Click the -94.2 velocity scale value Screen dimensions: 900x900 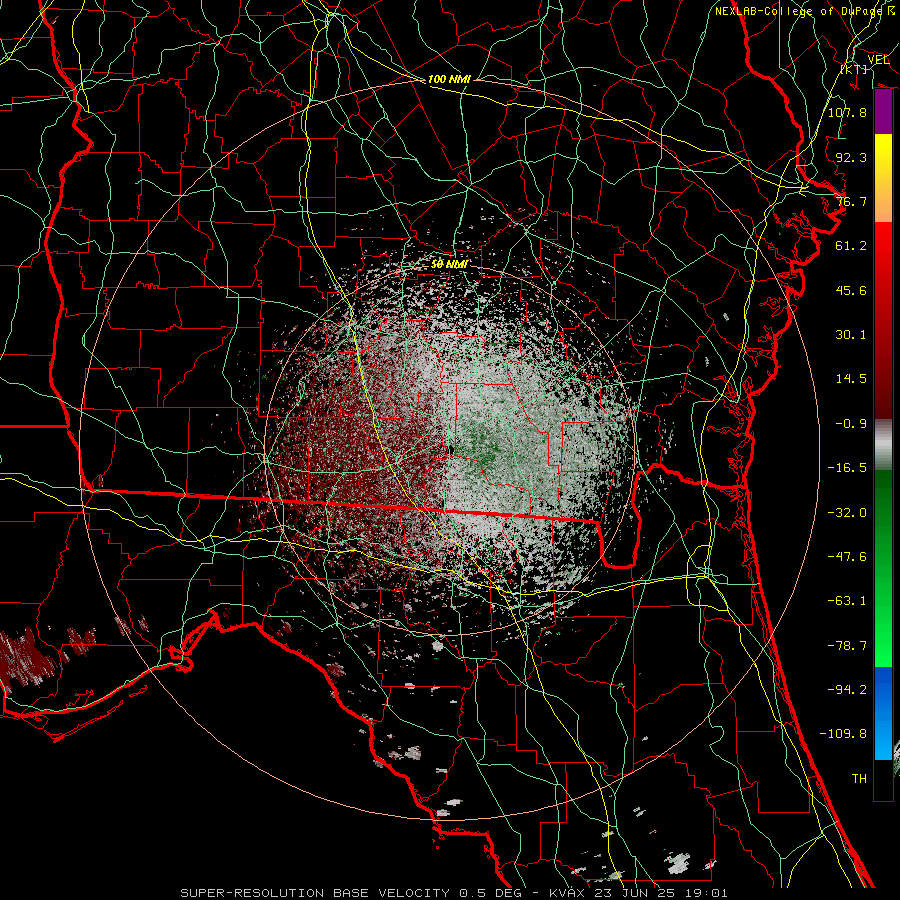coord(847,690)
